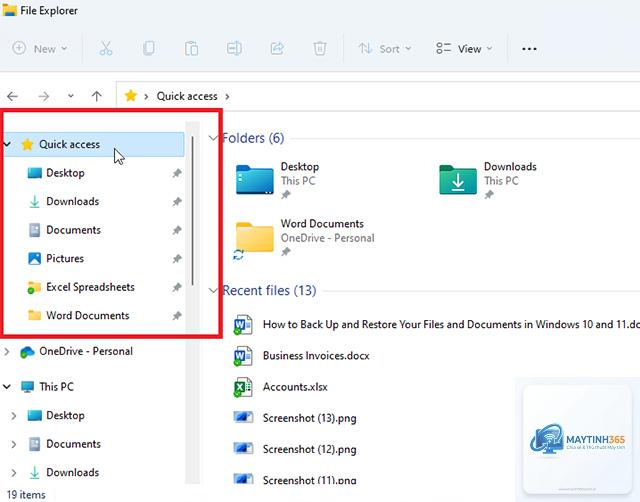Image resolution: width=640 pixels, height=502 pixels.
Task: Select Screenshot (12).png file
Action: tap(309, 449)
